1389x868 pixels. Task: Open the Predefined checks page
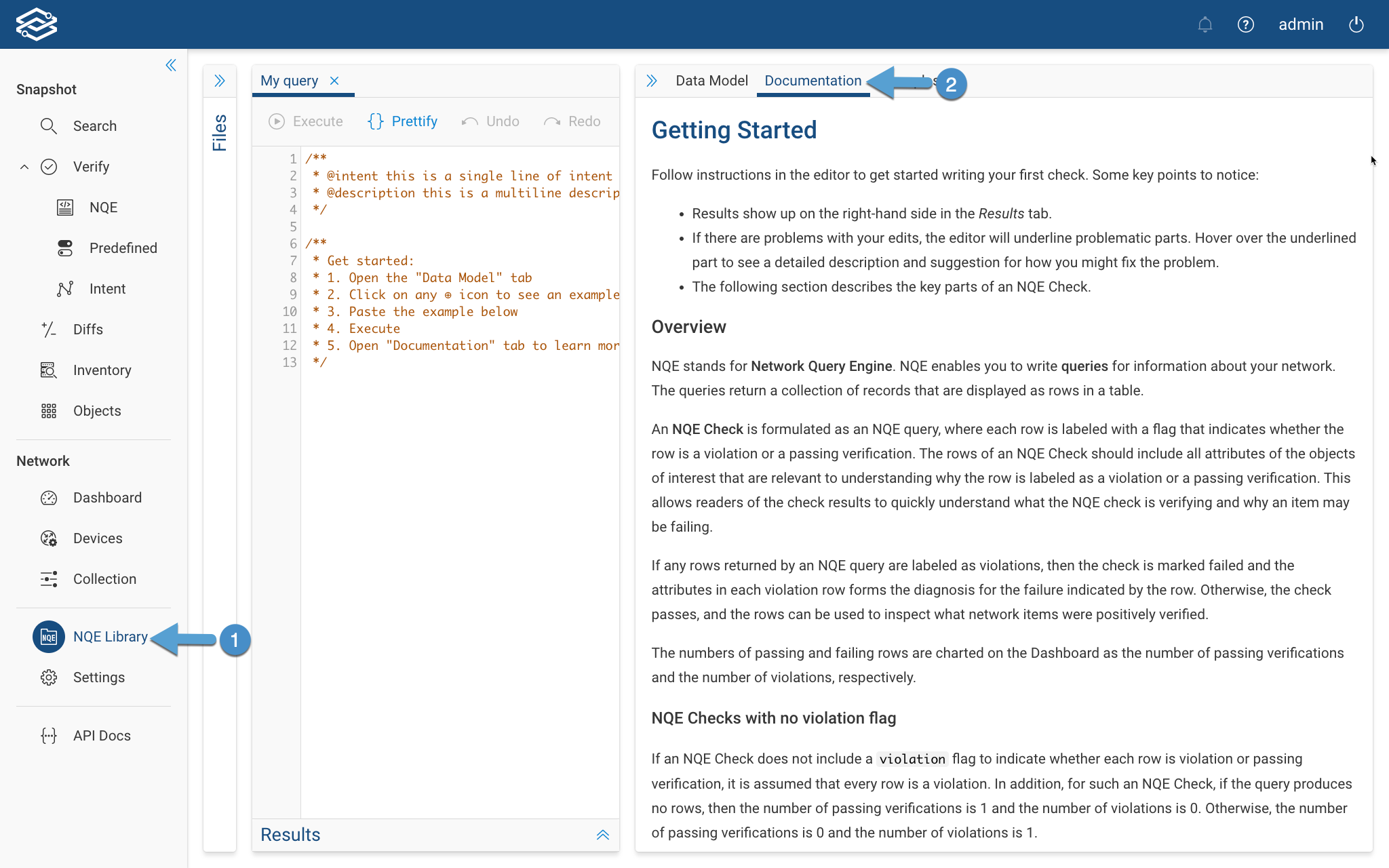(123, 248)
